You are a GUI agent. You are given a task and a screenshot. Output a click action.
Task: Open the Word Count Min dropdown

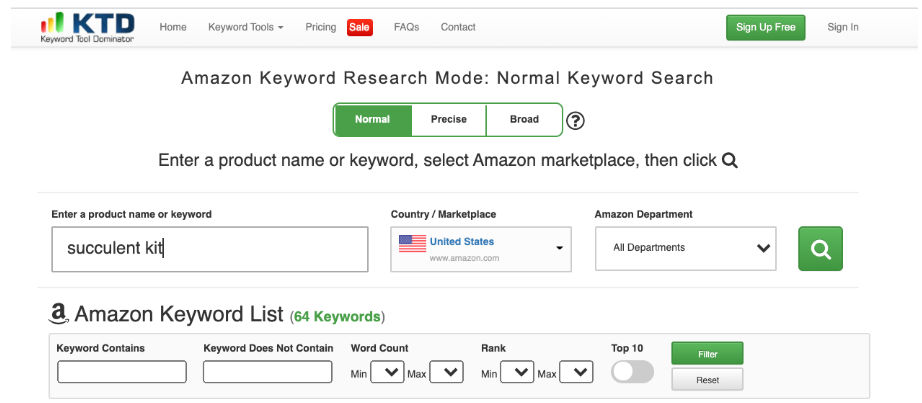(387, 372)
